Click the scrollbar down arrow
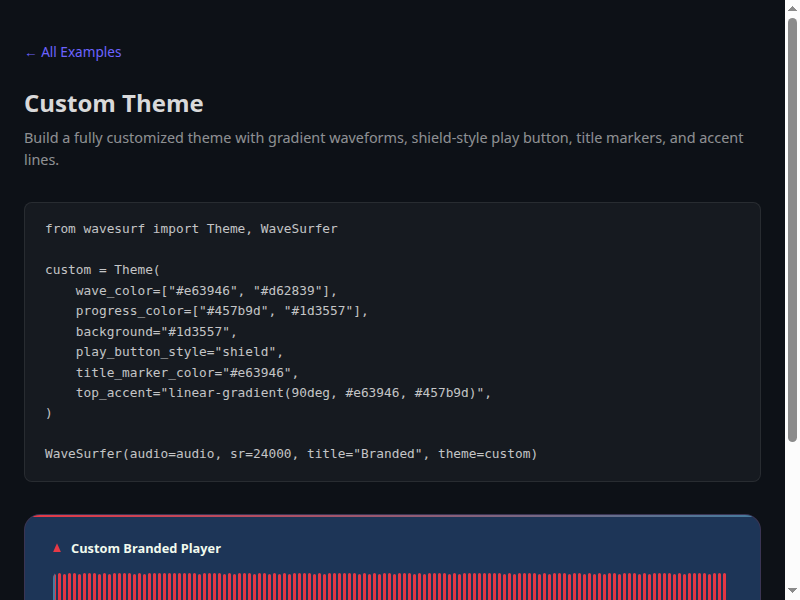The height and width of the screenshot is (600, 800). (792, 591)
